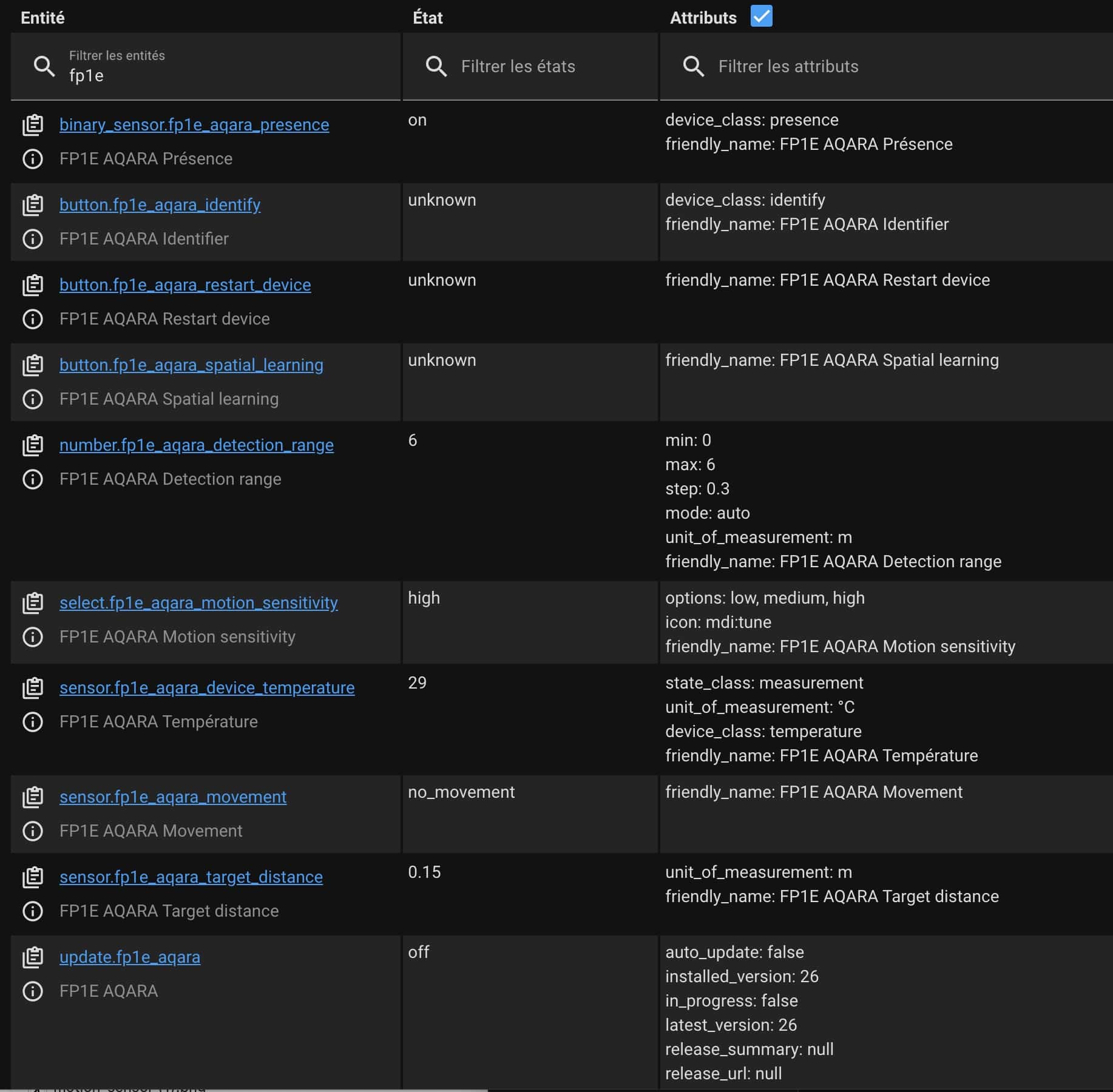Click 'mode: auto' attribute text
The image size is (1113, 1092).
tap(708, 513)
